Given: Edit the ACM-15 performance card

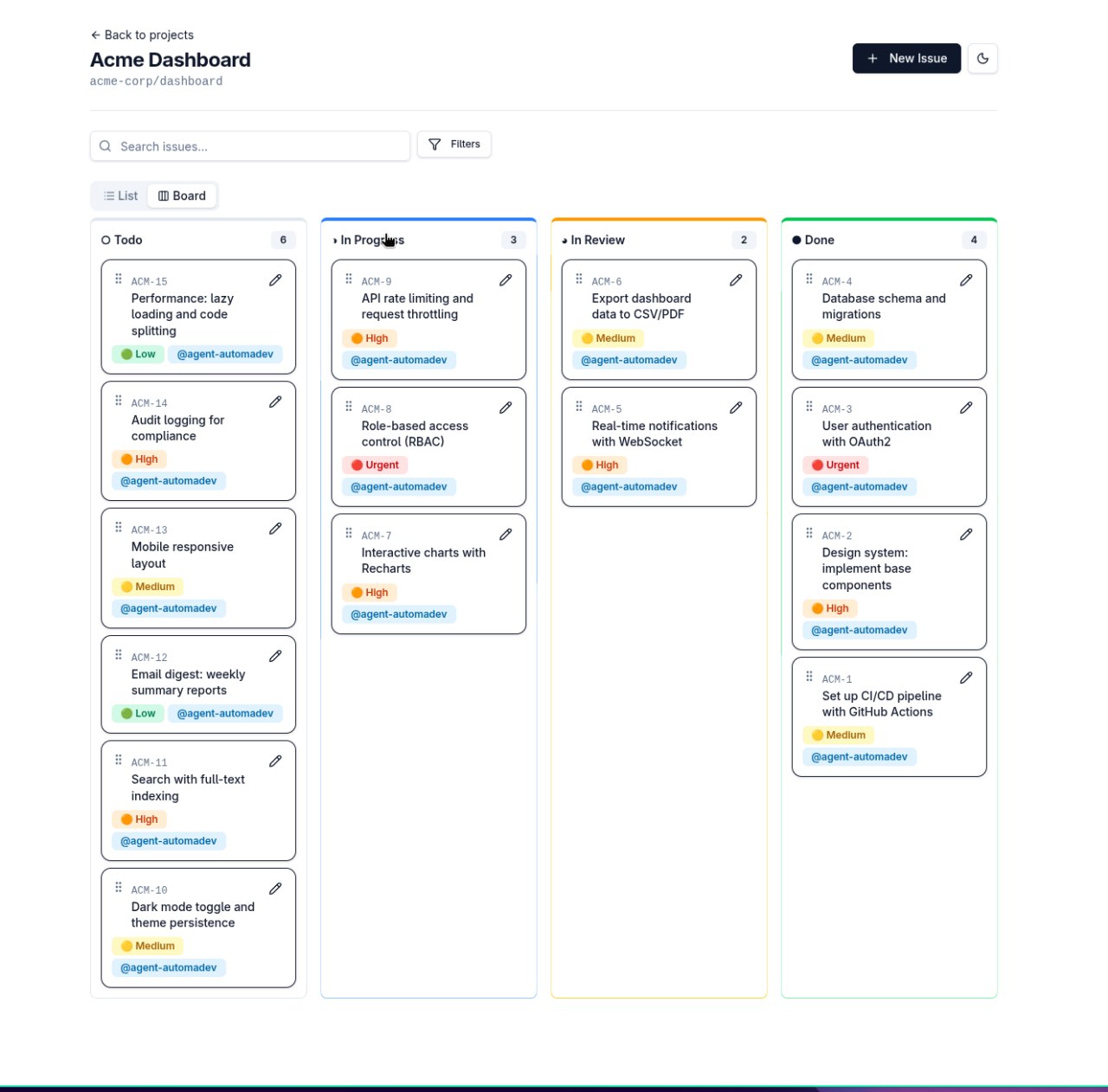Looking at the screenshot, I should pos(275,280).
